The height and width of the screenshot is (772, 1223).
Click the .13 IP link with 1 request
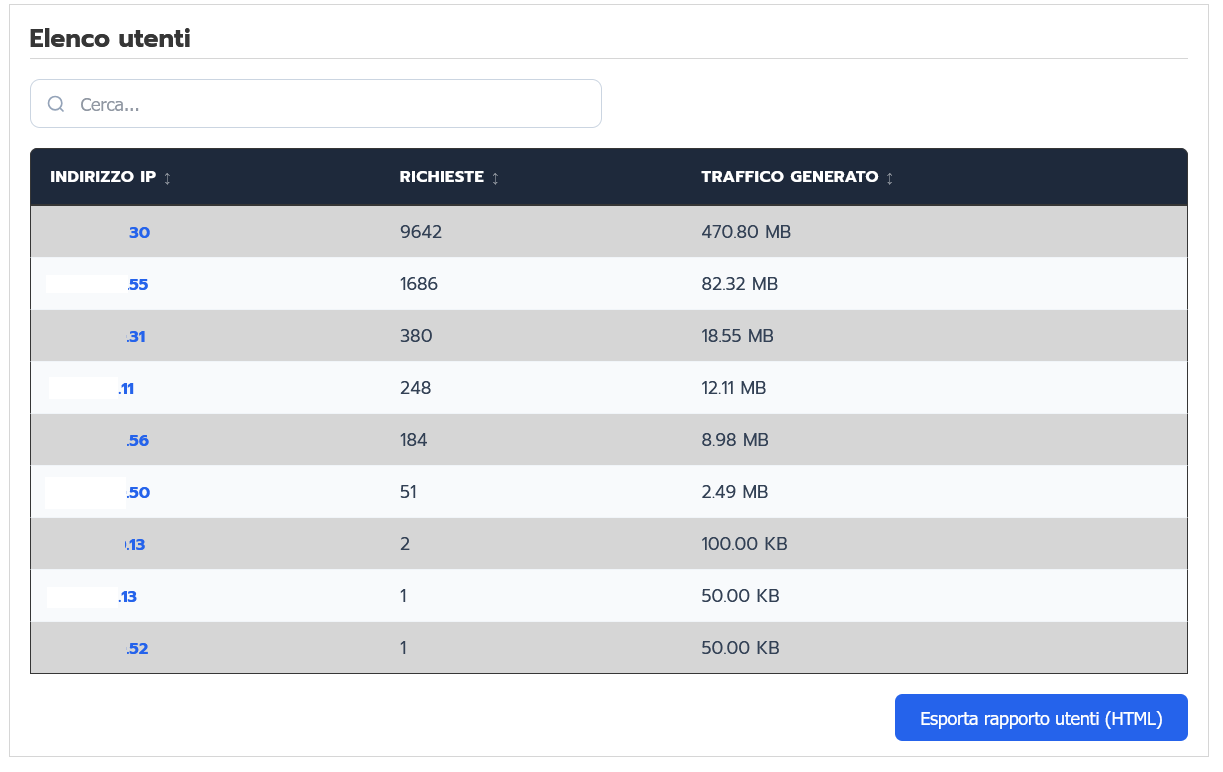[x=127, y=597]
